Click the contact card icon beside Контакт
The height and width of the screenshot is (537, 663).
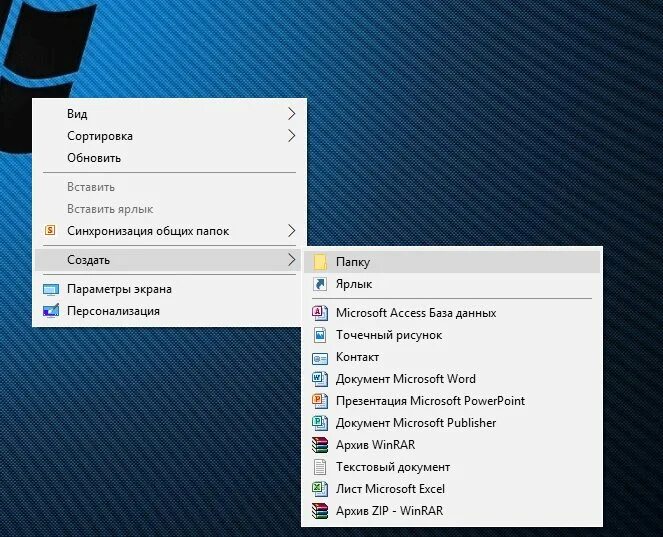[320, 358]
